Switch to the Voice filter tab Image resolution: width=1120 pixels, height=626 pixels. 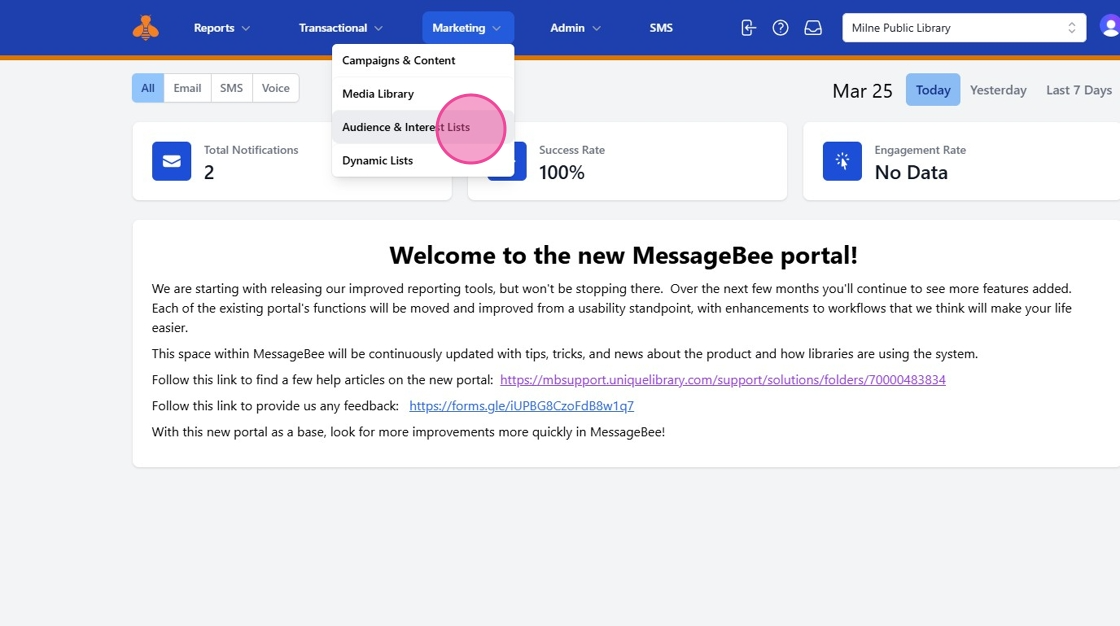pyautogui.click(x=276, y=88)
